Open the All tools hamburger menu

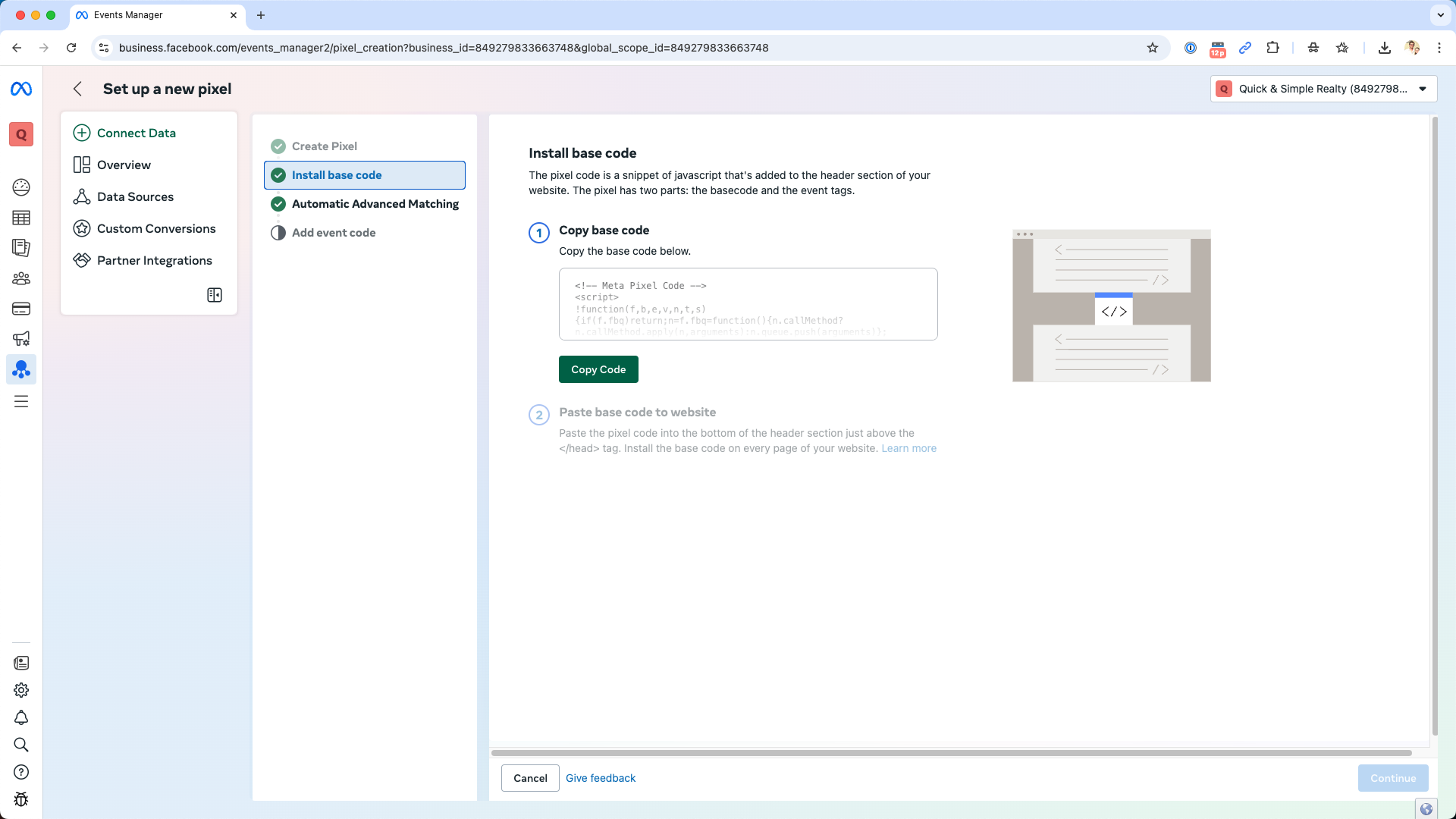pos(21,402)
